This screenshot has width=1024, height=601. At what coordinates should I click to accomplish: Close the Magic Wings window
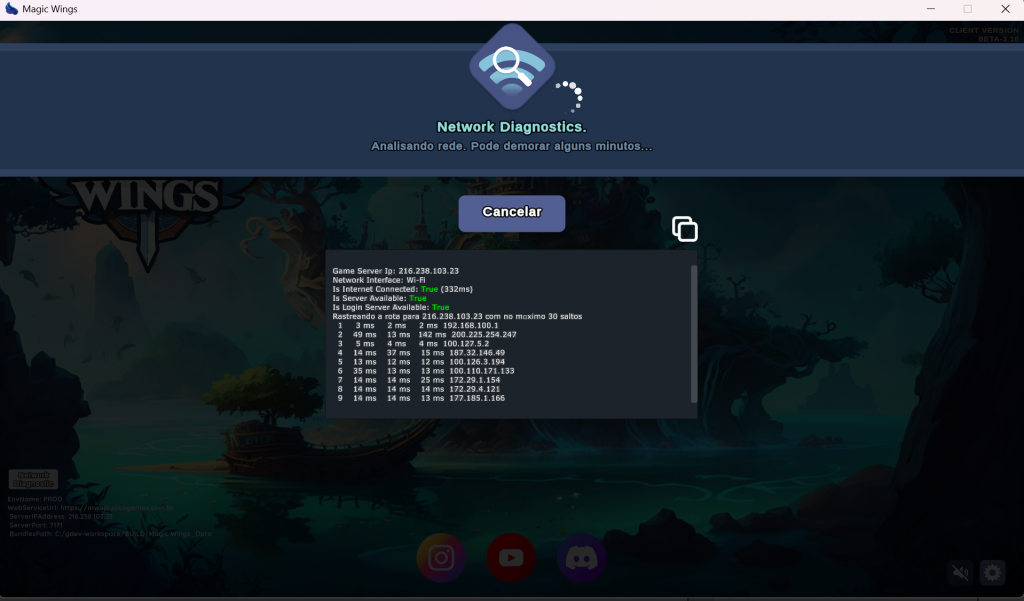pyautogui.click(x=1006, y=8)
